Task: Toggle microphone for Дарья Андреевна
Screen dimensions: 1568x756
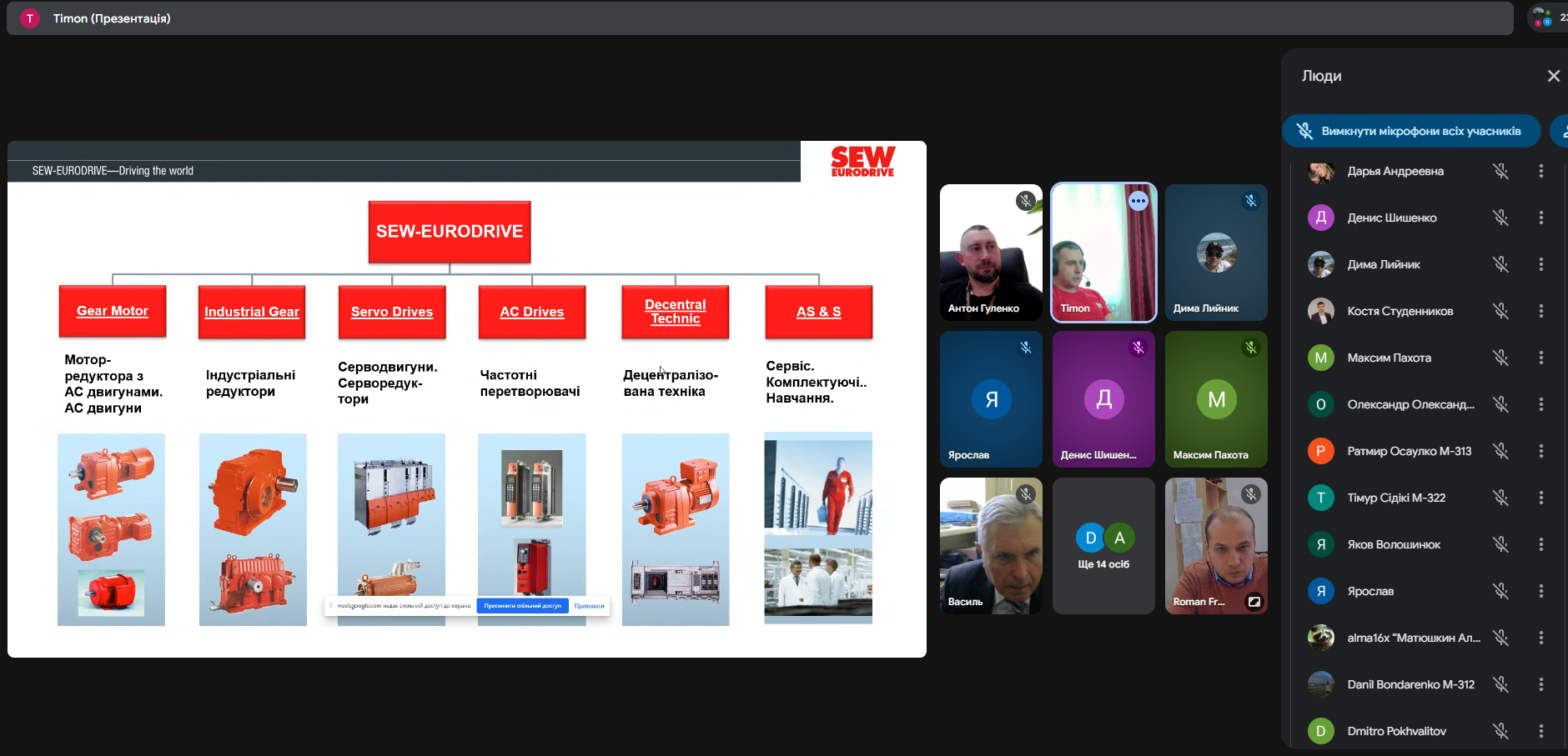Action: pyautogui.click(x=1500, y=171)
